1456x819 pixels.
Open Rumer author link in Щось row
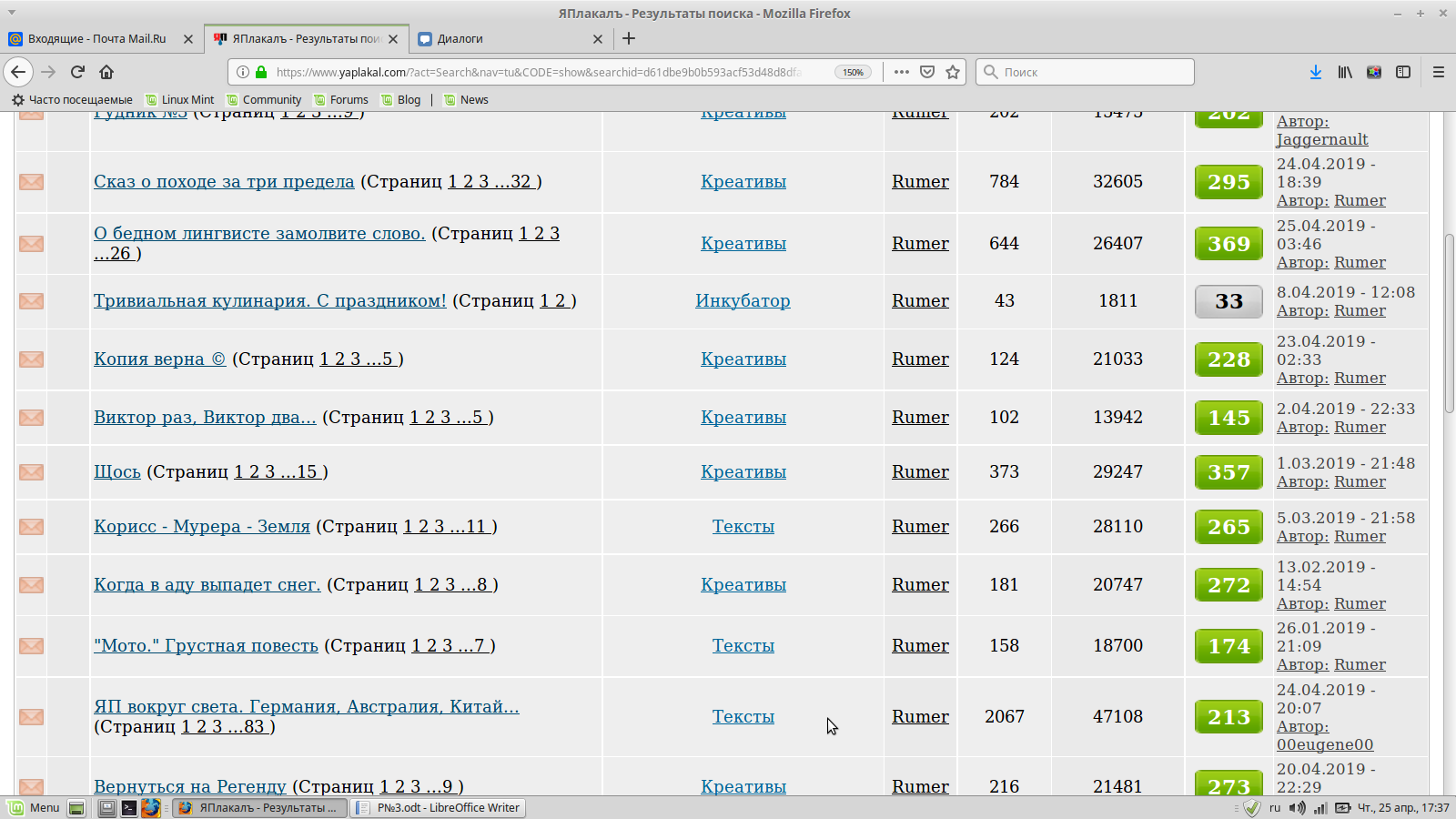tap(920, 471)
